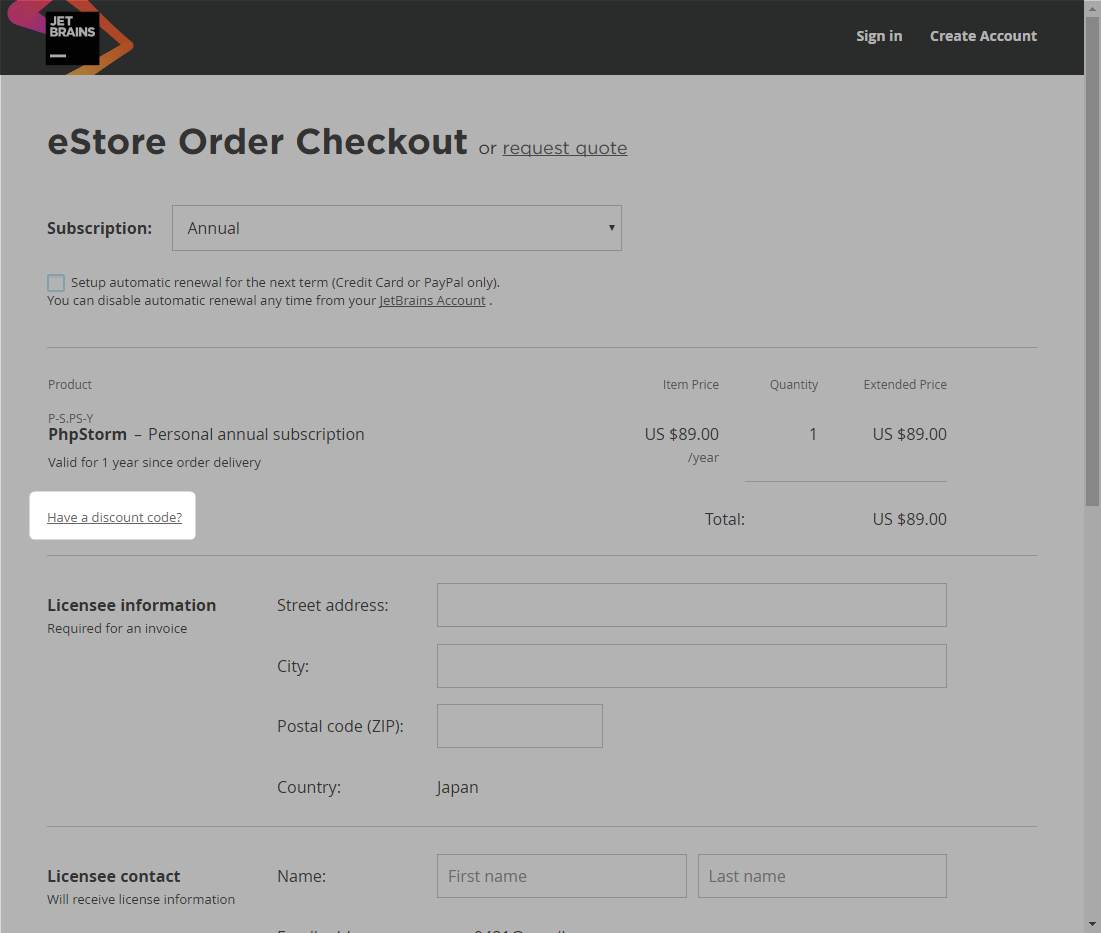Image resolution: width=1101 pixels, height=933 pixels.
Task: Click the product code P-S.PS-Y
Action: pyautogui.click(x=70, y=418)
